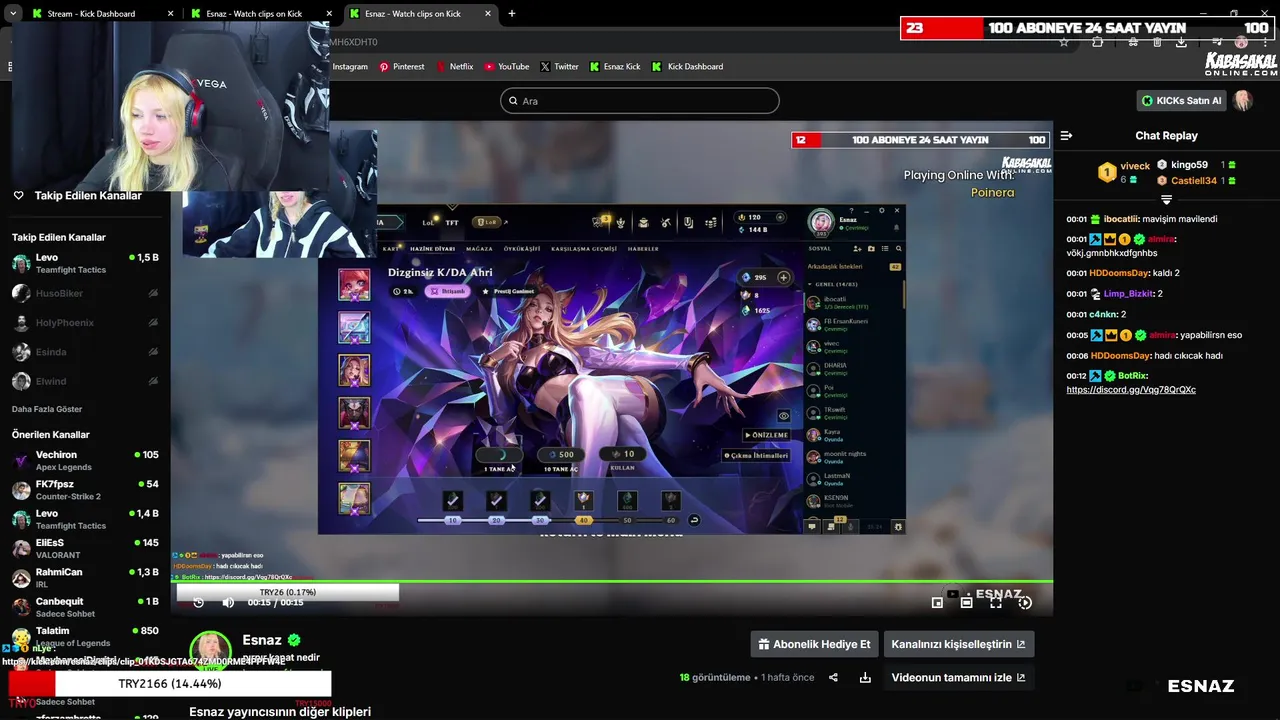Expand the chat leaderboard chevron
This screenshot has height=720, width=1280.
[1166, 200]
